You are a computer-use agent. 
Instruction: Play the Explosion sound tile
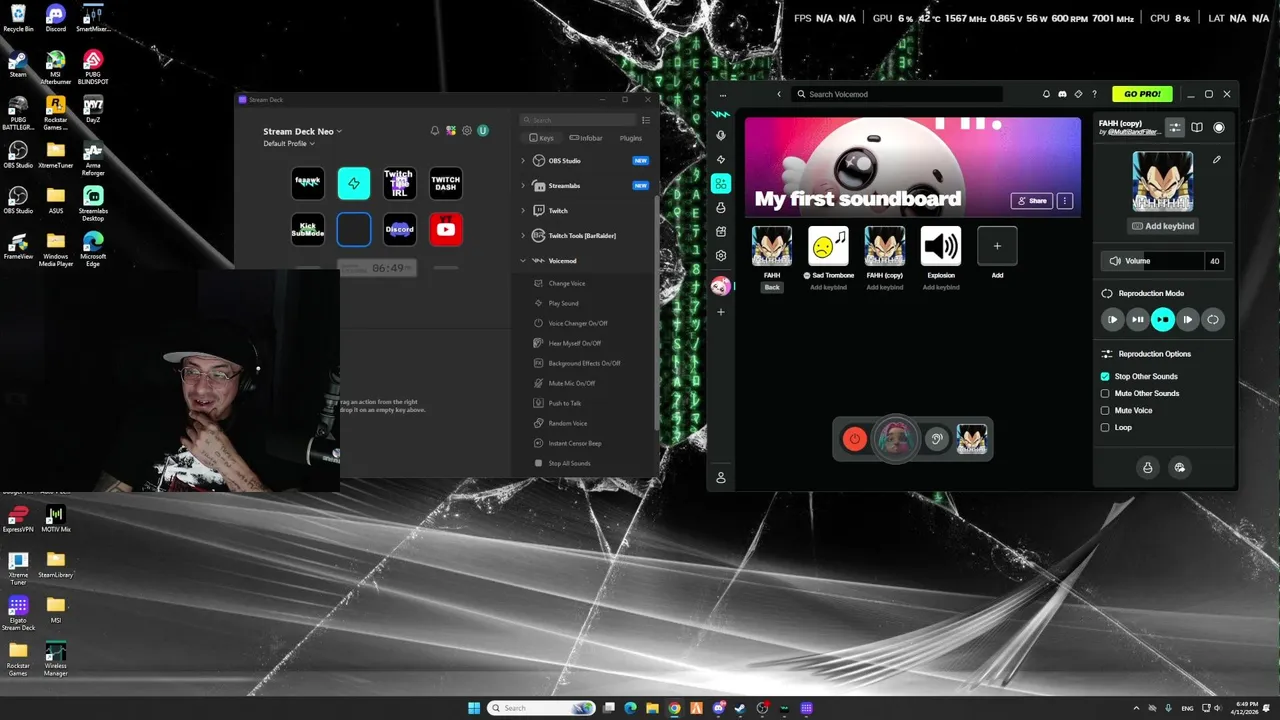click(941, 246)
